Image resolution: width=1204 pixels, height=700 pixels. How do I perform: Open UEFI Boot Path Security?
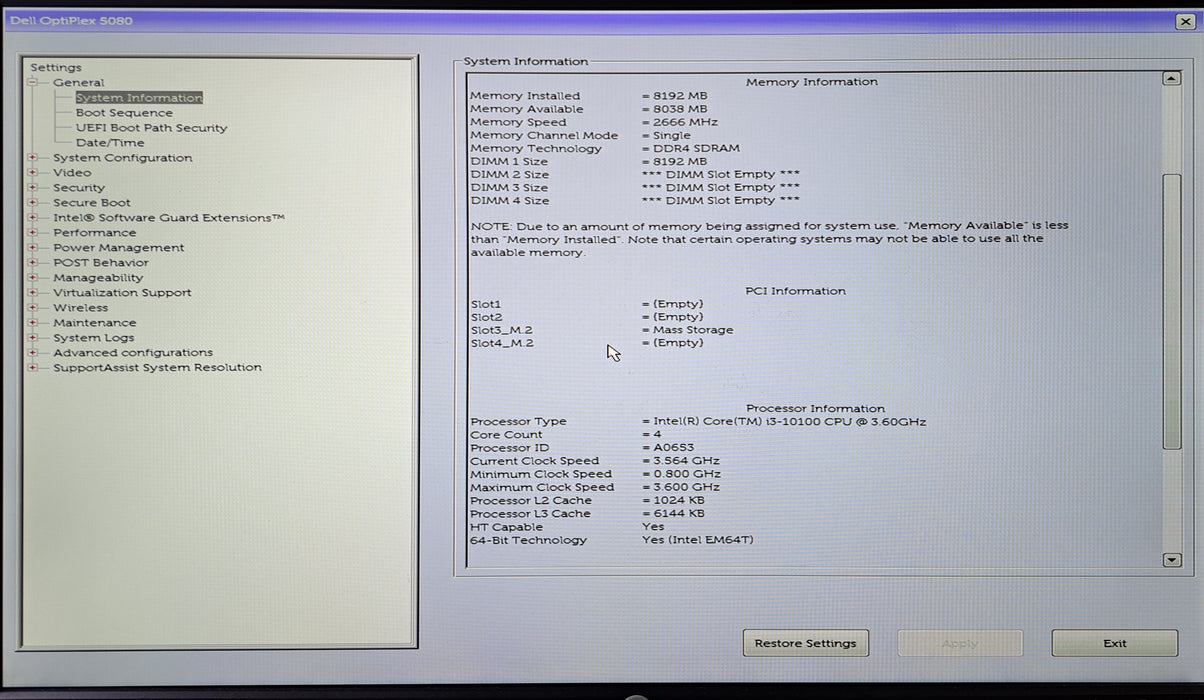[x=151, y=128]
